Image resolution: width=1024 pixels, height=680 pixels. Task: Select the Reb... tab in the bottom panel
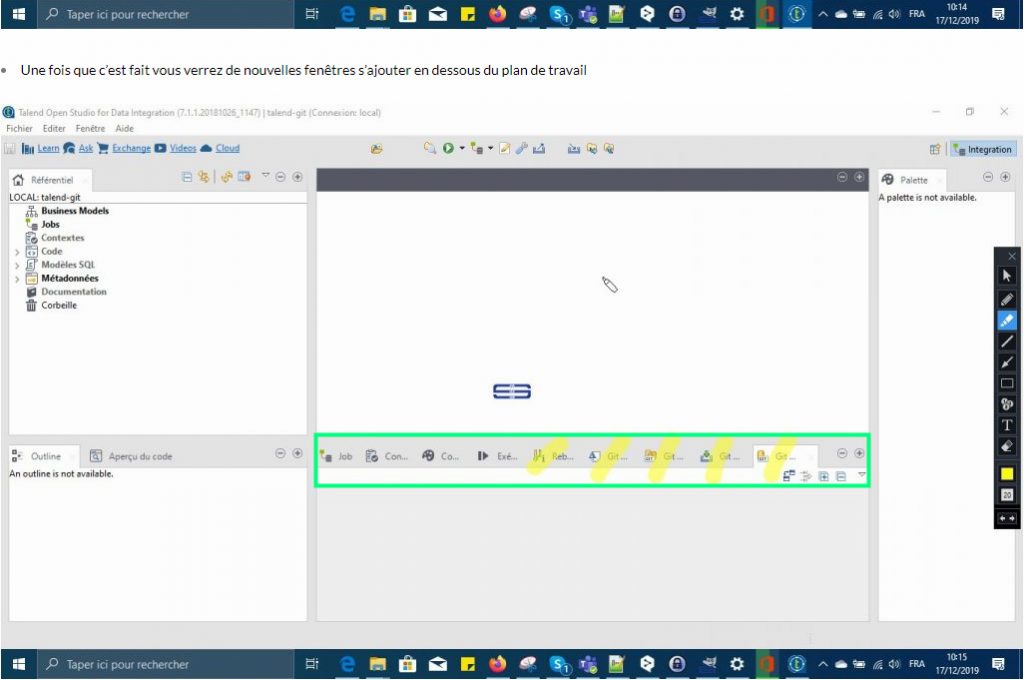pos(554,456)
